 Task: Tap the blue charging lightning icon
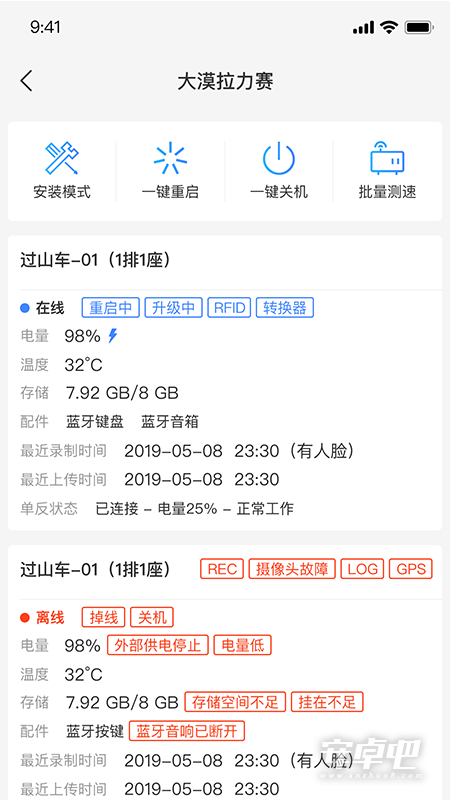click(113, 335)
